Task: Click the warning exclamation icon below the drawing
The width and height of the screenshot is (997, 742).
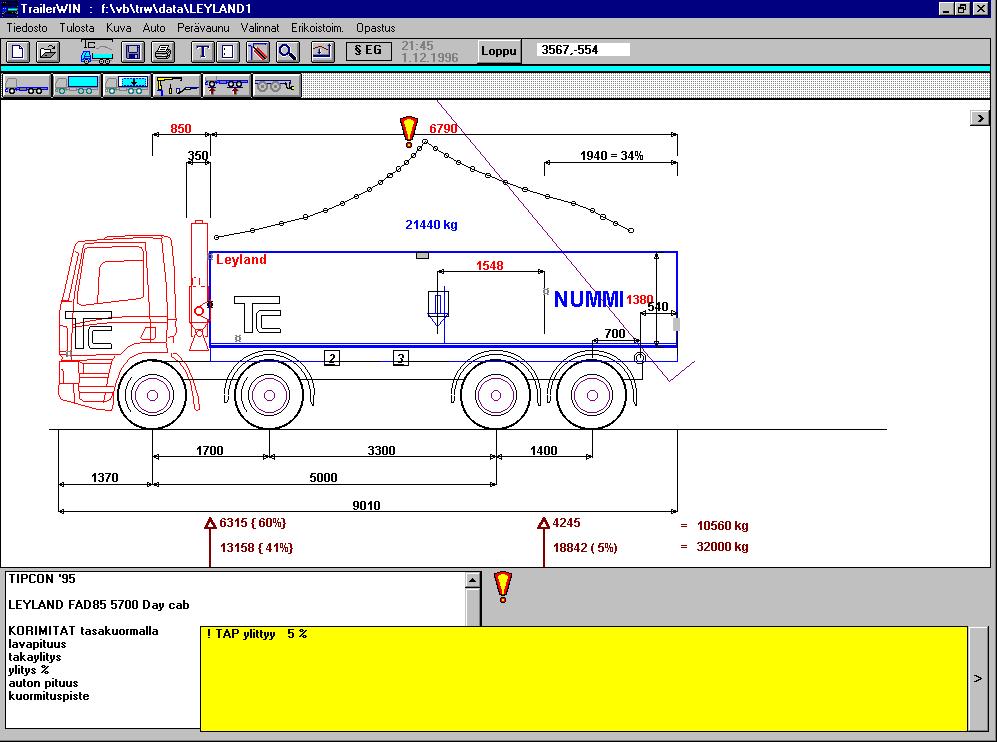Action: [x=502, y=587]
